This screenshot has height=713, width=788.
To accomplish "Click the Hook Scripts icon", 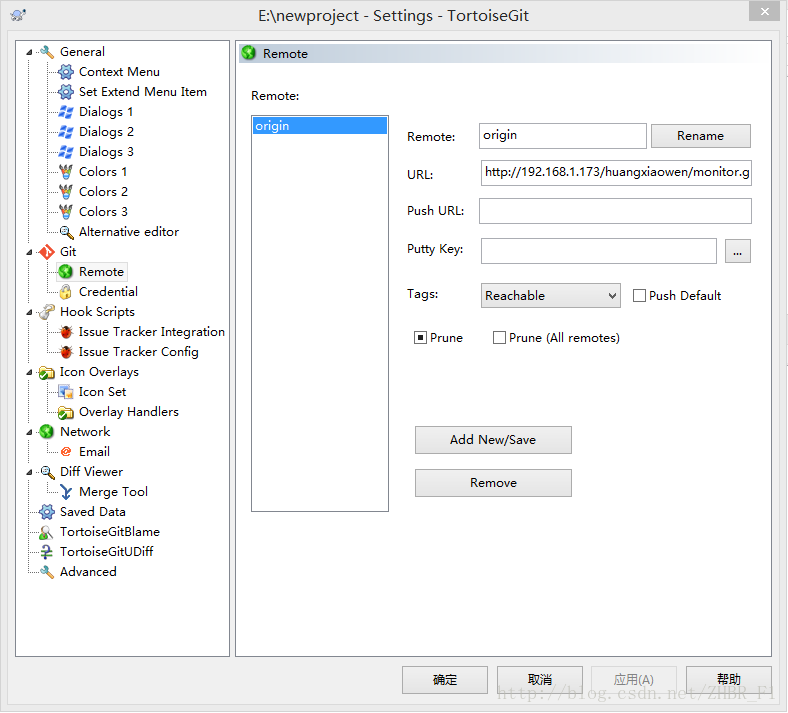I will (x=47, y=312).
